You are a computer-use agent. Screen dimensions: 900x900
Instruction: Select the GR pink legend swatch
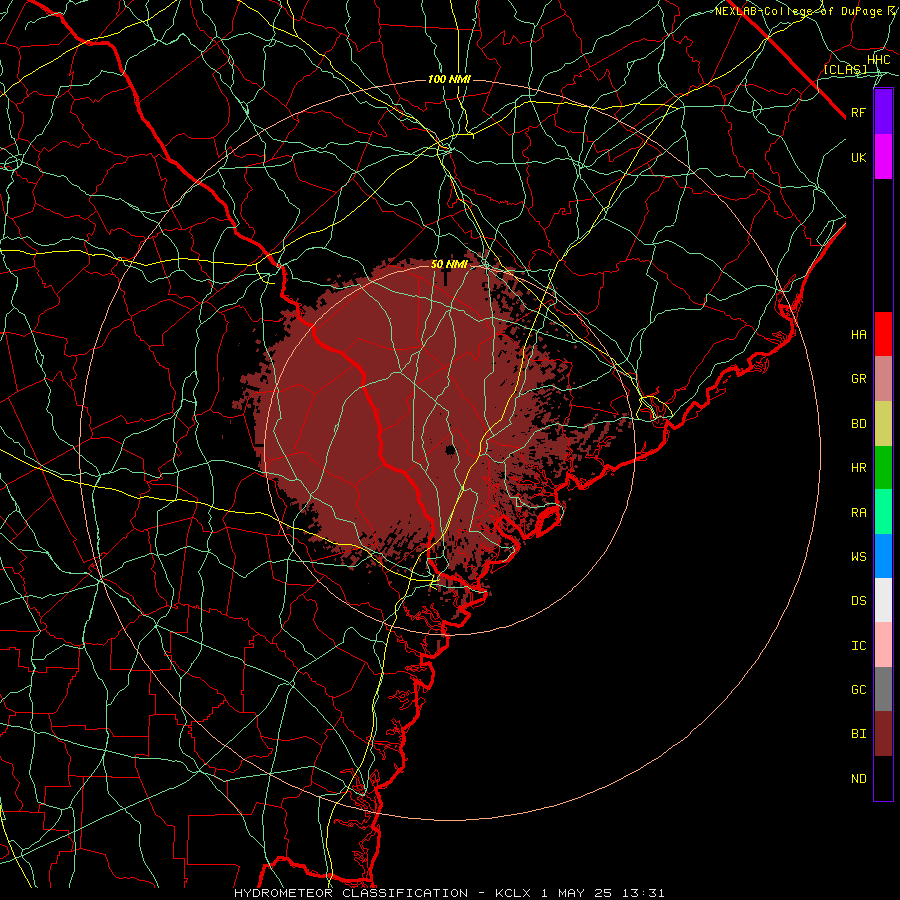click(883, 378)
